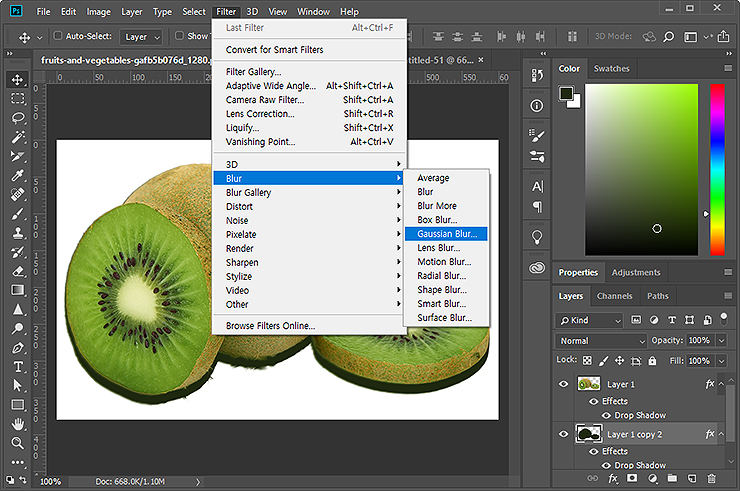Select the Hand tool
This screenshot has width=740, height=491.
tap(17, 424)
